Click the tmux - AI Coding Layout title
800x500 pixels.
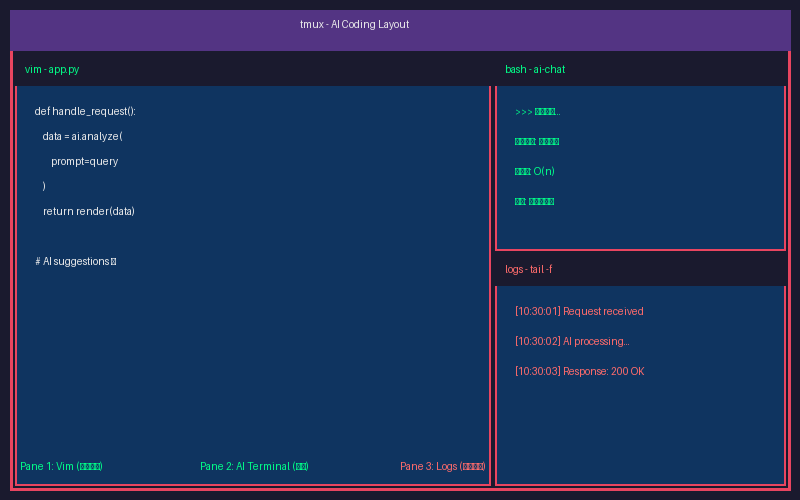354,24
